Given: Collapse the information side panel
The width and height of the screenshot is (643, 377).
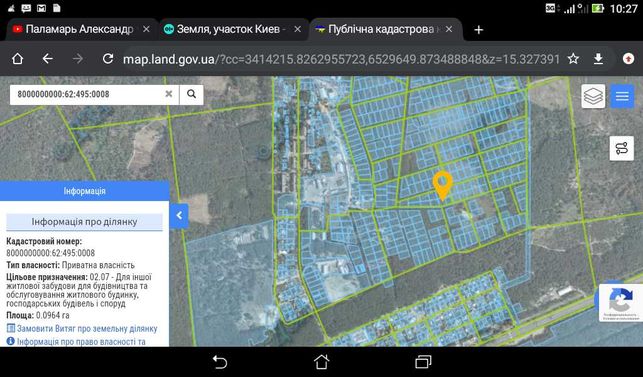Looking at the screenshot, I should [x=179, y=215].
